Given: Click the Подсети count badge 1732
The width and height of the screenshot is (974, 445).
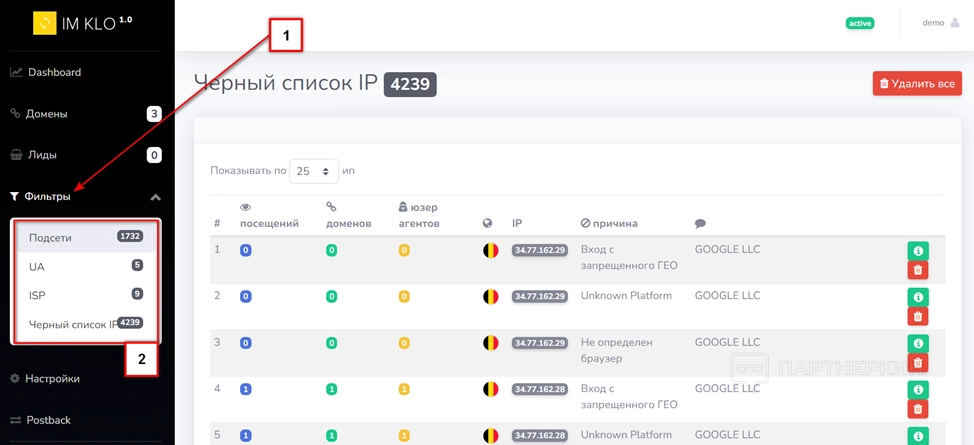Looking at the screenshot, I should pos(130,236).
